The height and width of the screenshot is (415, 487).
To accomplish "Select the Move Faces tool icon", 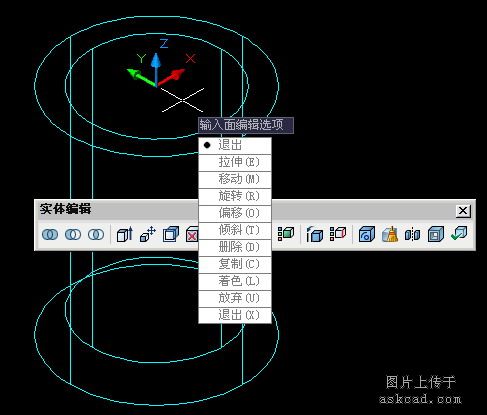I will click(148, 234).
